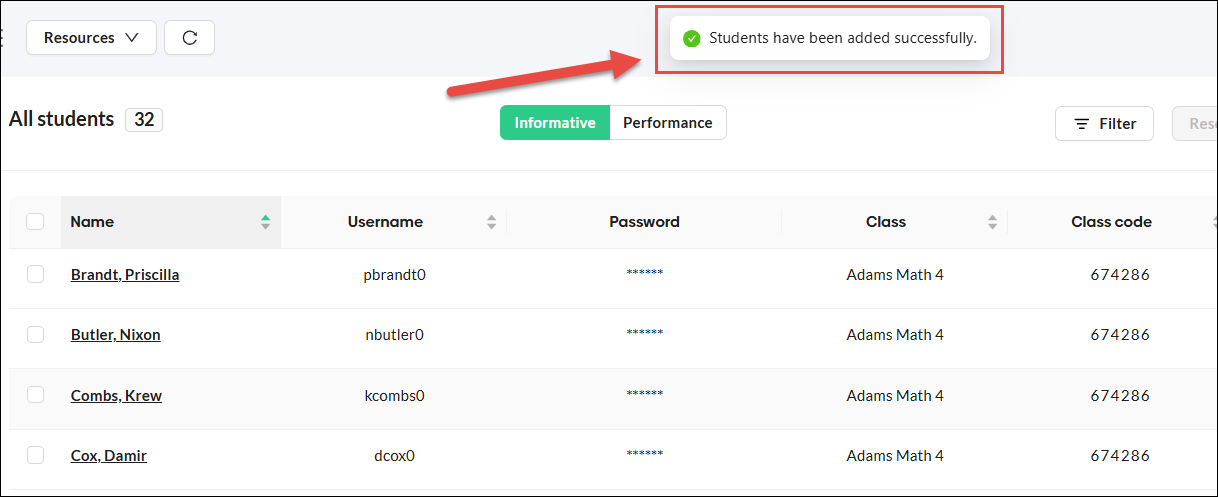Screen dimensions: 1218x497
Task: Open the Filter options
Action: [x=1104, y=124]
